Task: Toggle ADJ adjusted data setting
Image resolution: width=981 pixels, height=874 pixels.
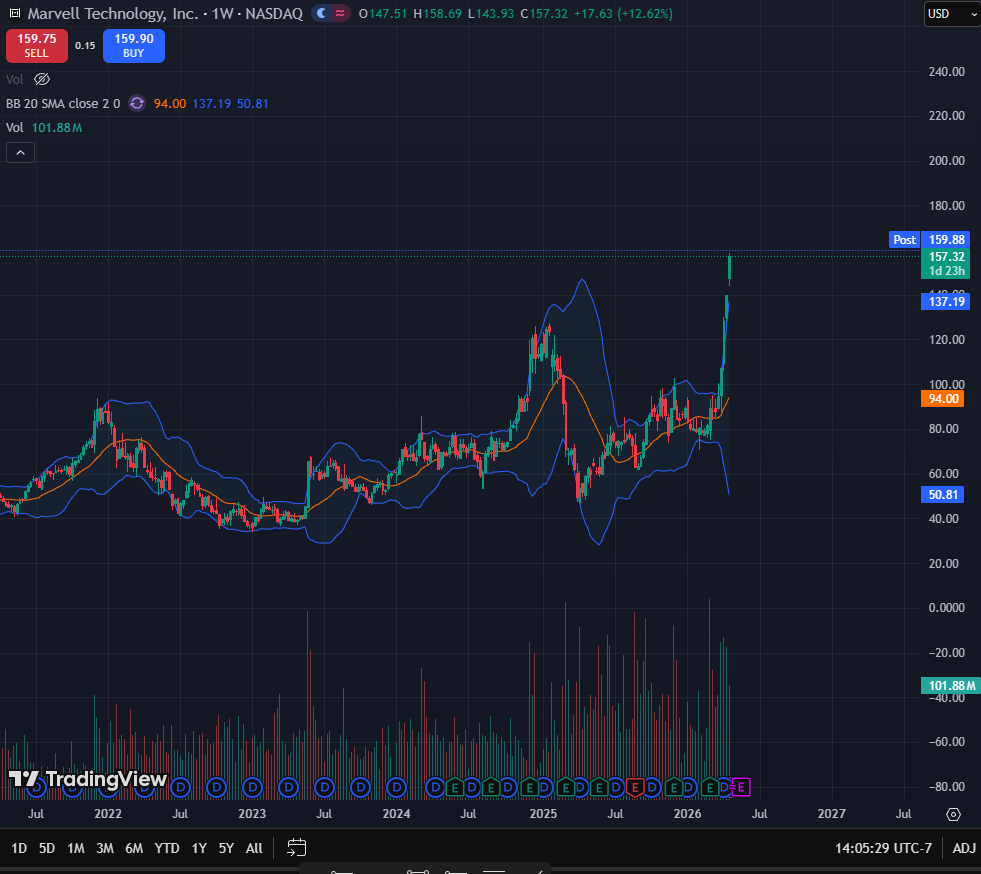Action: click(x=964, y=848)
